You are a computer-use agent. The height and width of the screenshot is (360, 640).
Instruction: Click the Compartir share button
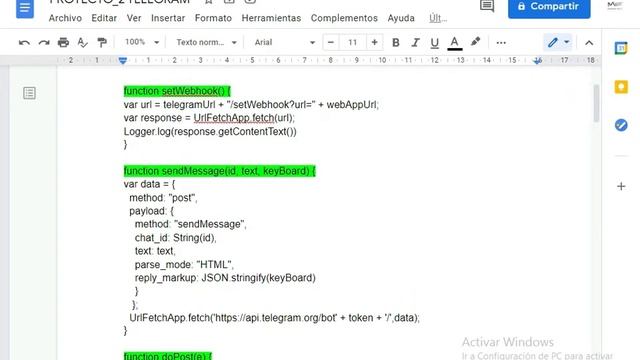tap(549, 7)
